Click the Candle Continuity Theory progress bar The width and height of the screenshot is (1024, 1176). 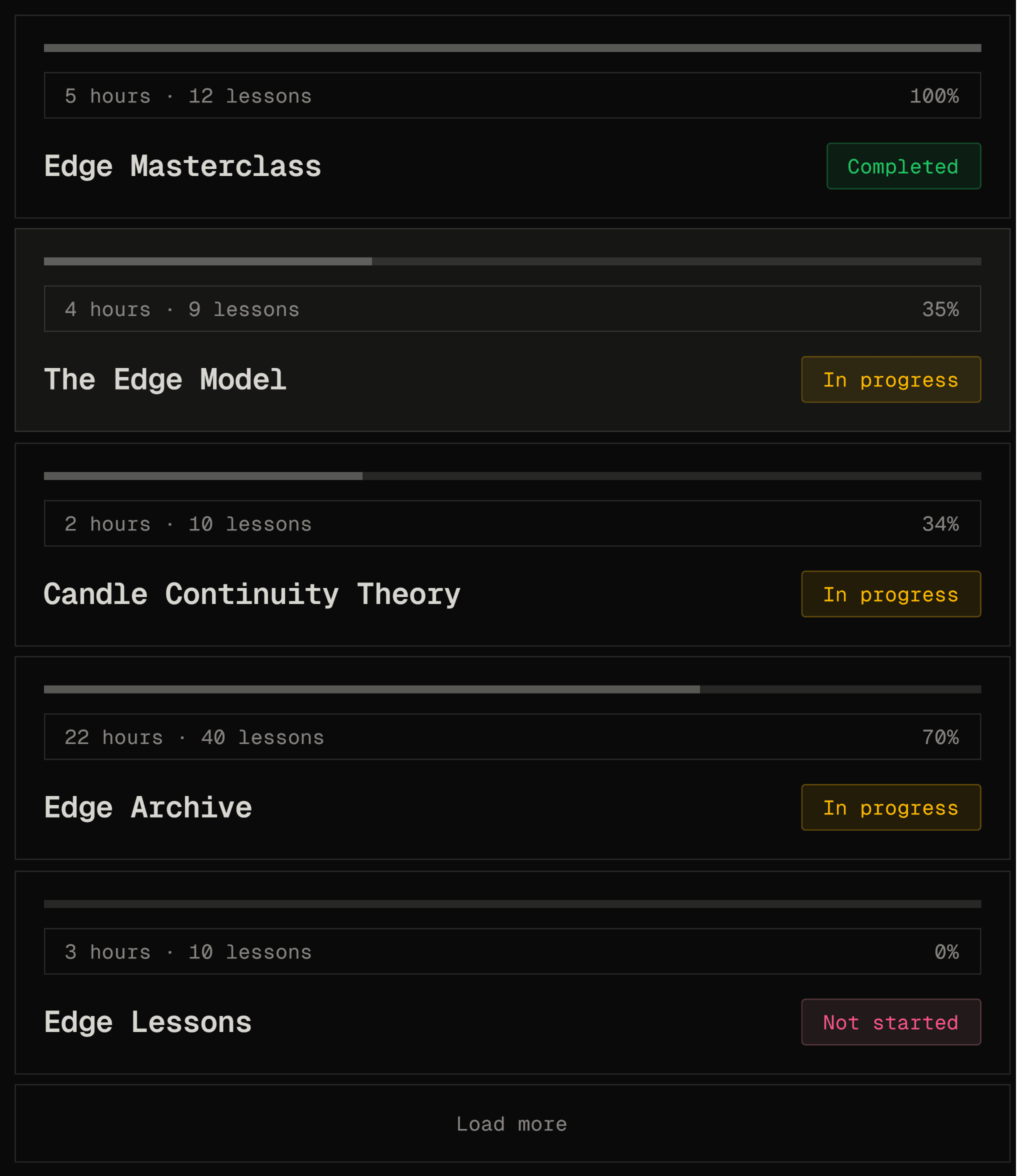click(516, 480)
